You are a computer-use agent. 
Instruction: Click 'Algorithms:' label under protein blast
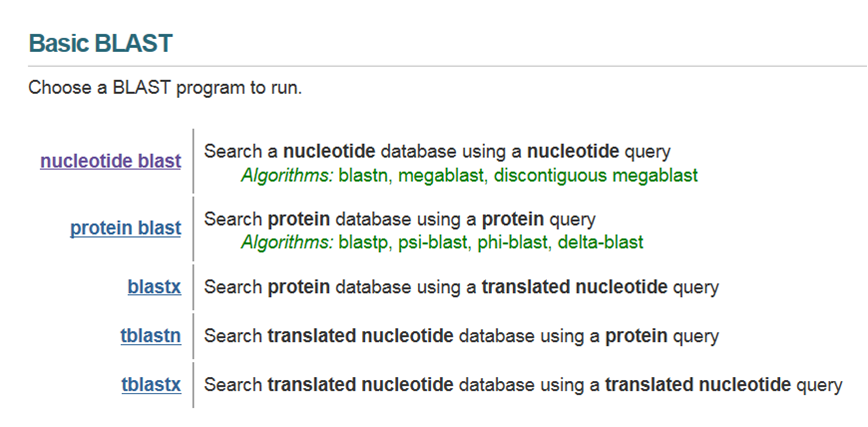tap(288, 242)
